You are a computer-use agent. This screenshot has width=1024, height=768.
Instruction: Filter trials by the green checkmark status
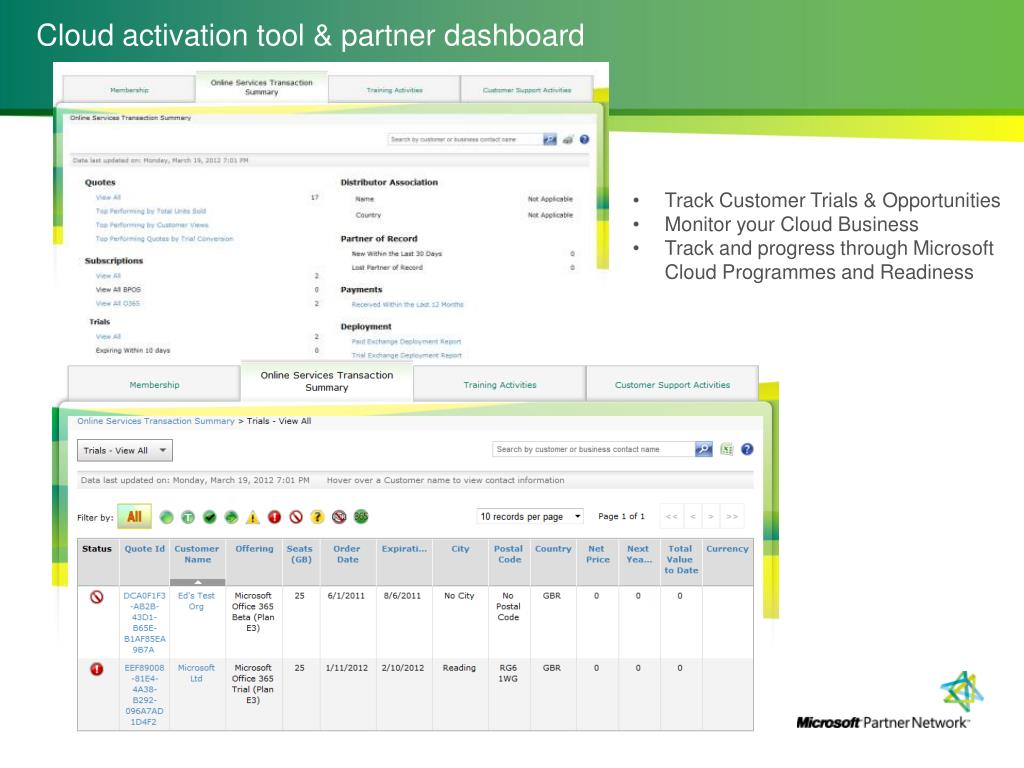(x=210, y=517)
